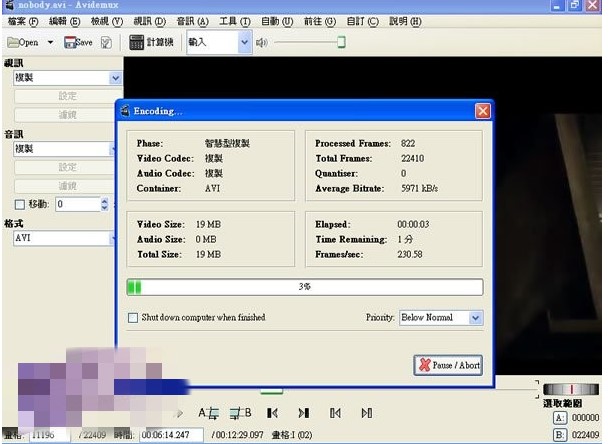This screenshot has height=444, width=609.
Task: Enable shut down computer when finished
Action: (133, 318)
